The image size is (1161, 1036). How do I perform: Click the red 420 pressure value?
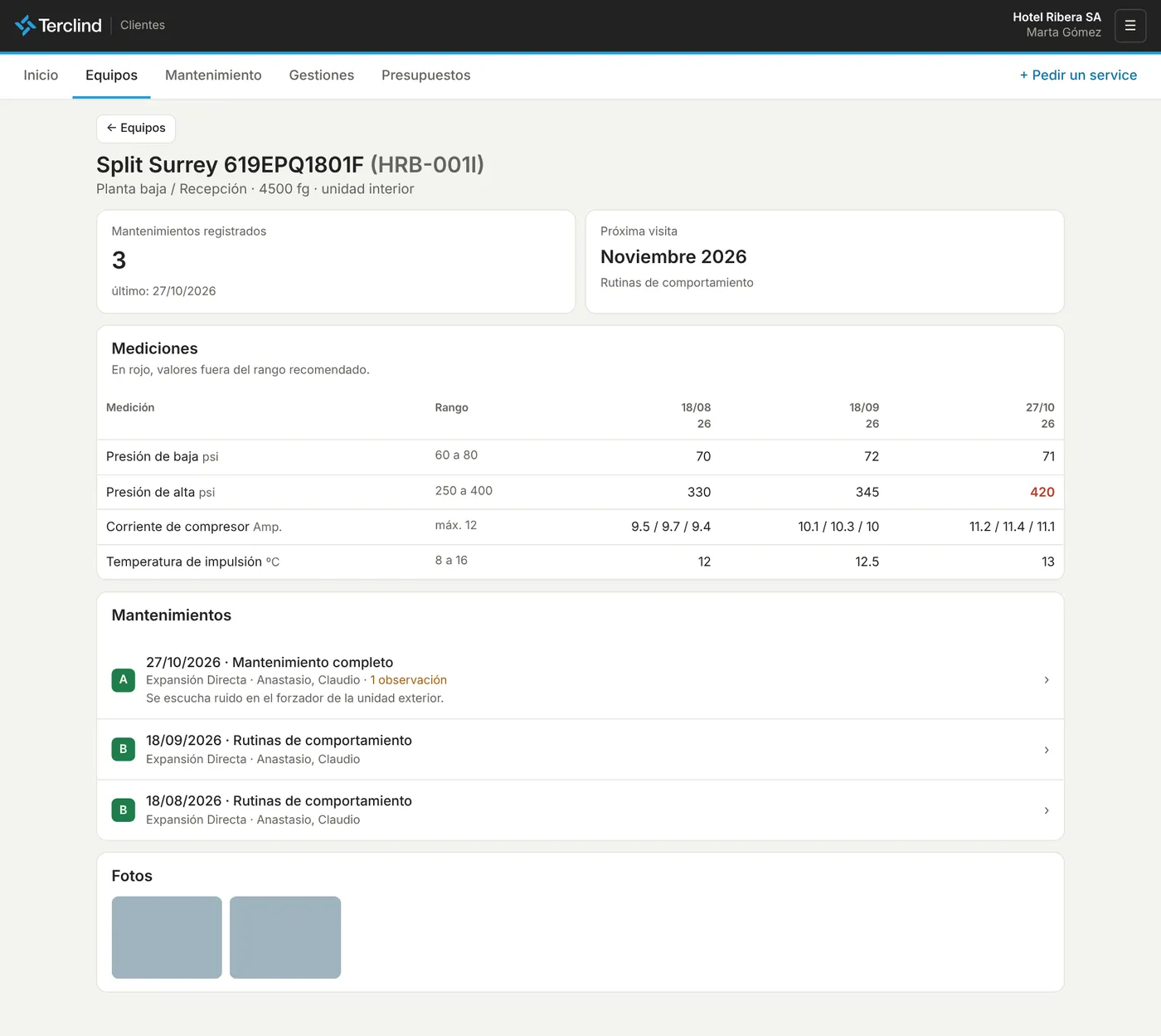[x=1042, y=493]
